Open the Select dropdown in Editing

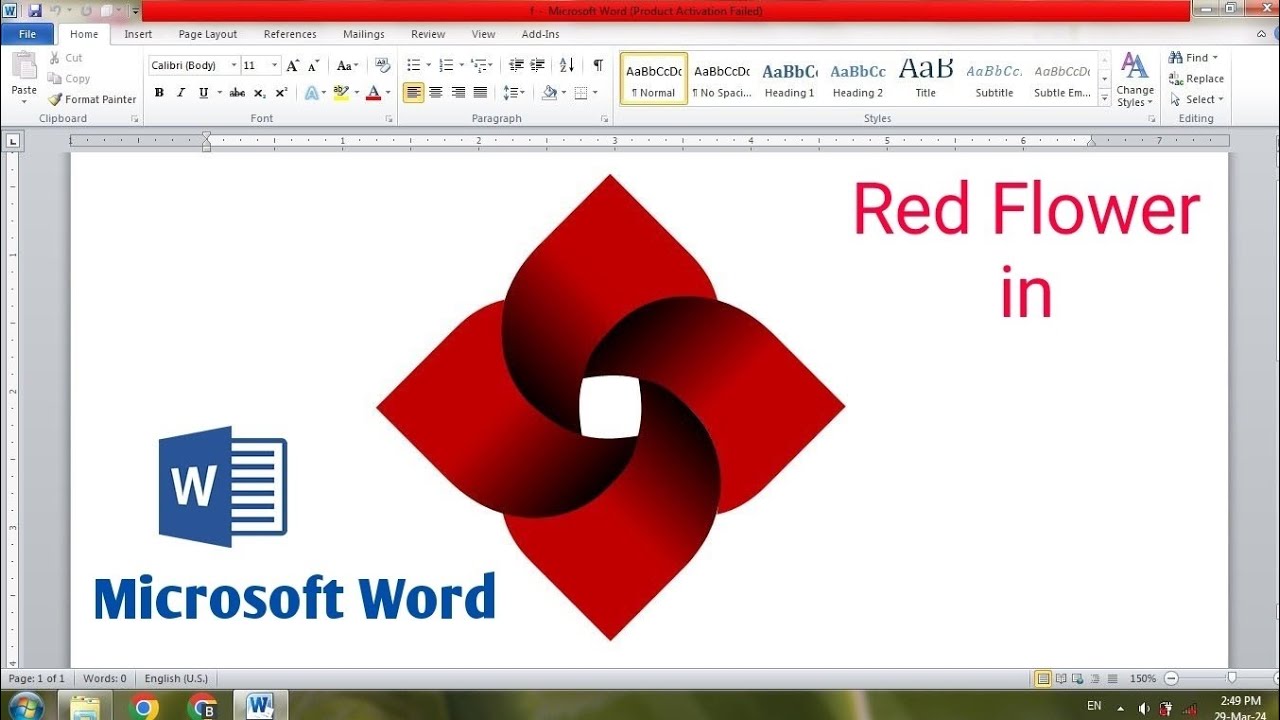point(1196,99)
